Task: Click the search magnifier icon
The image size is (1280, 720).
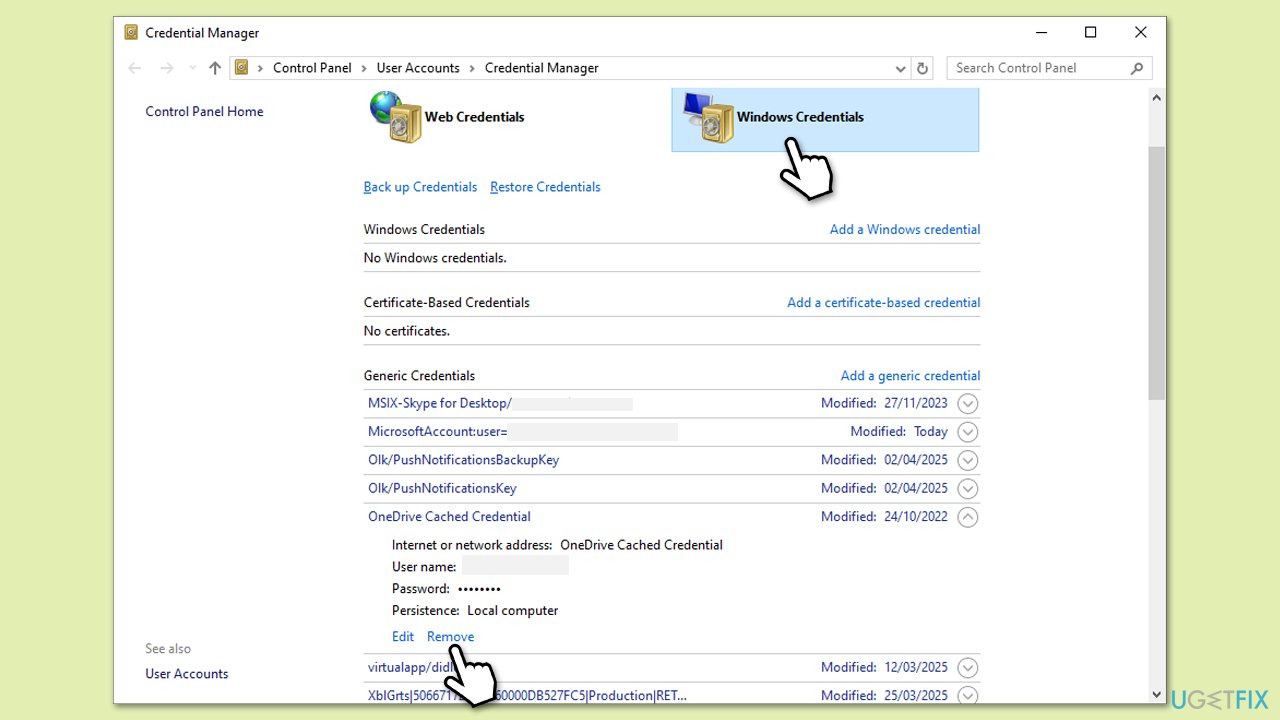Action: [x=1136, y=68]
